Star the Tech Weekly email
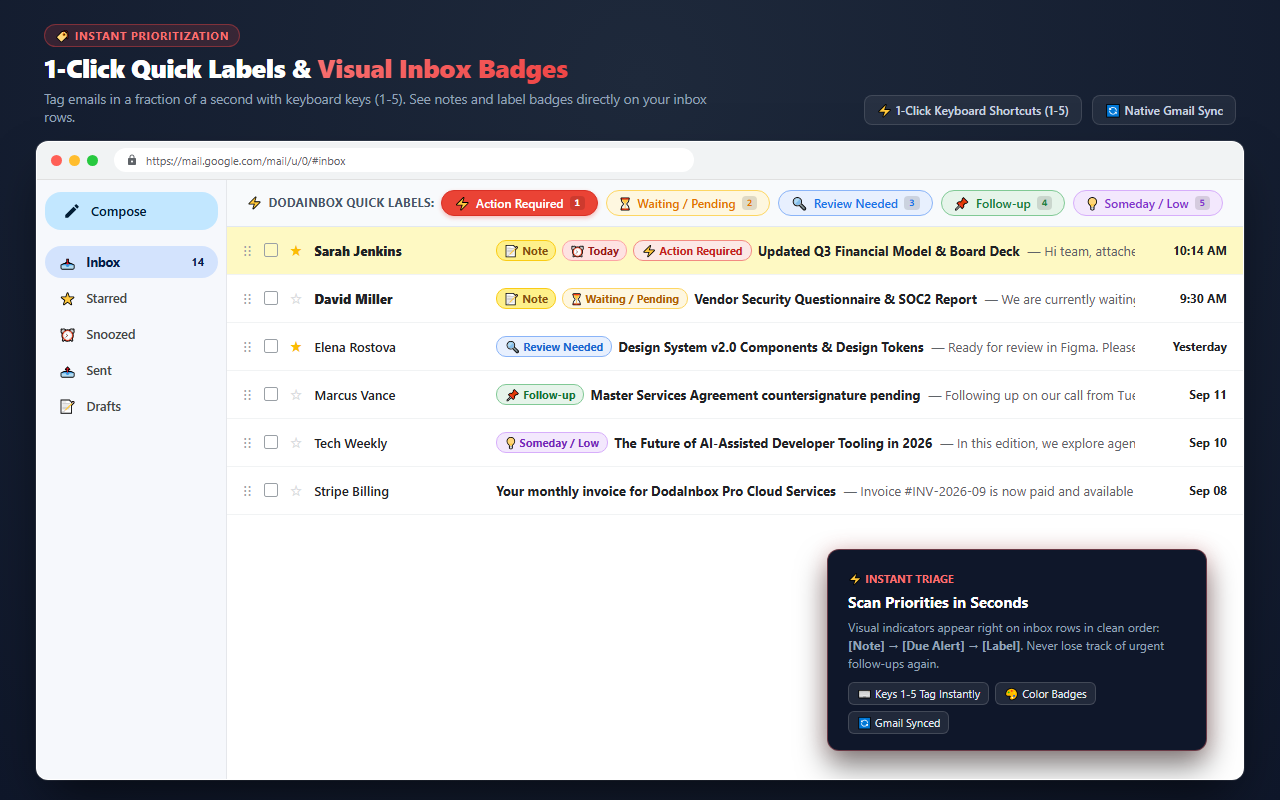 (296, 443)
